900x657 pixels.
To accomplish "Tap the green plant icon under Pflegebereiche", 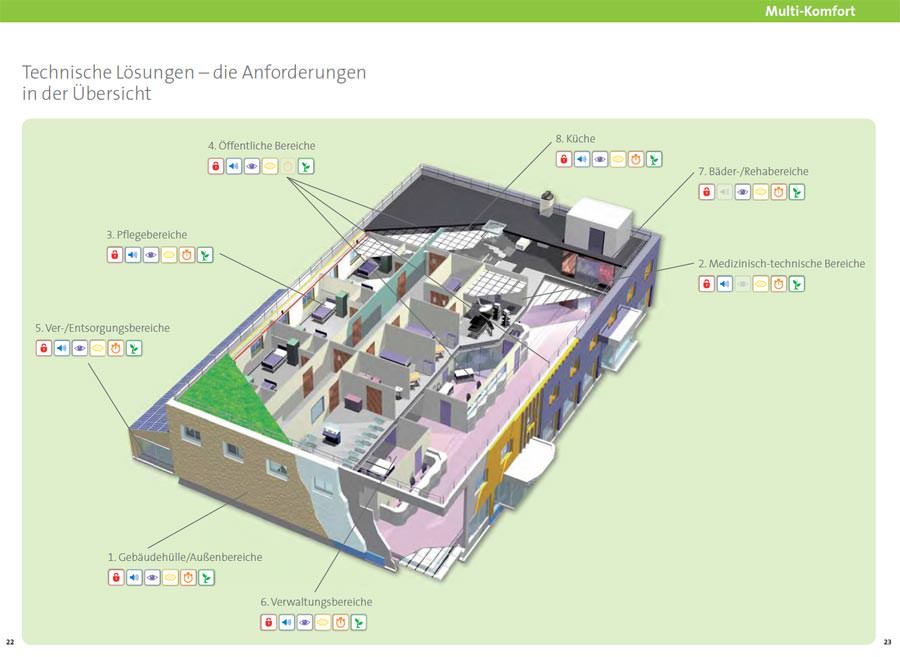I will 205,255.
